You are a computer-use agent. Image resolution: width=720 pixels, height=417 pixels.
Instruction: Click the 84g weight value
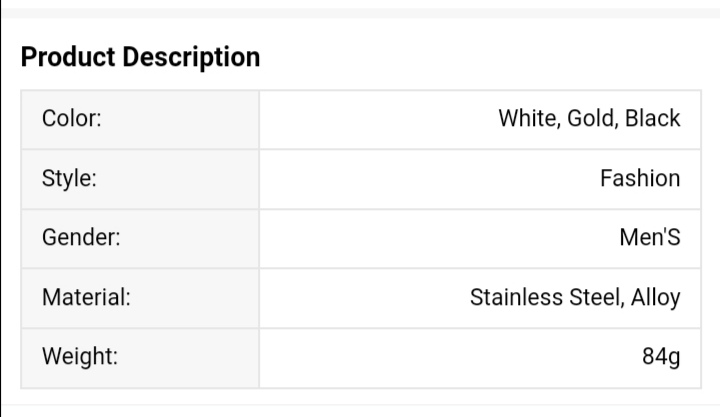[x=661, y=356]
